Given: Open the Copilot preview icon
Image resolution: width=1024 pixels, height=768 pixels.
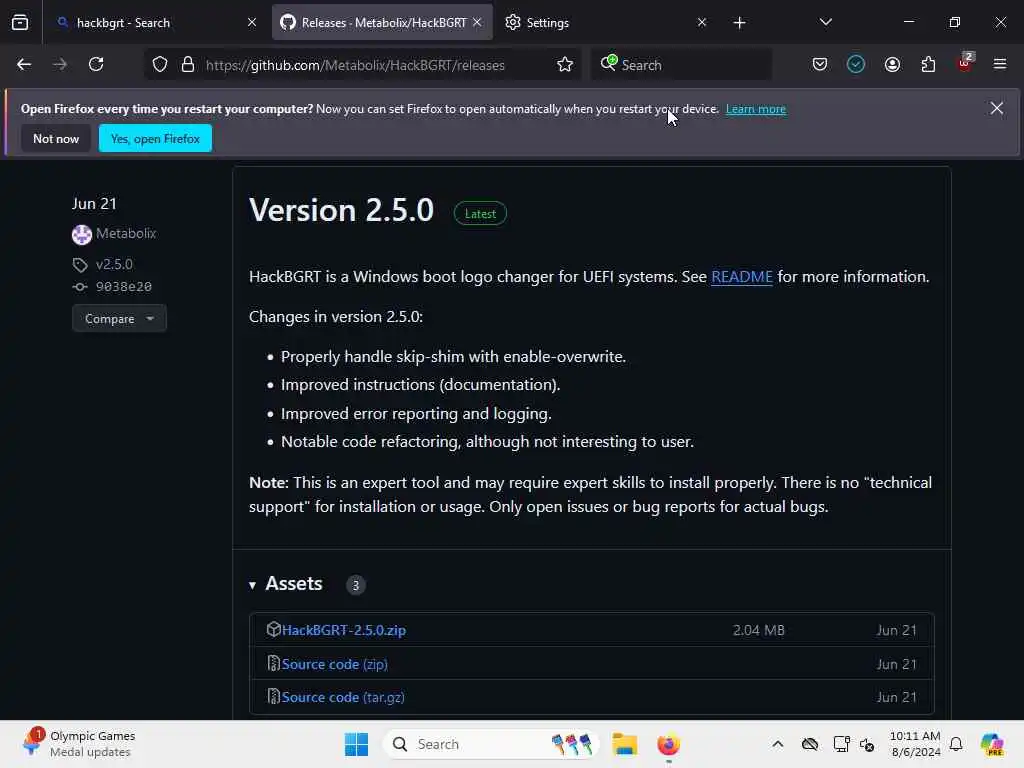Looking at the screenshot, I should click(991, 744).
